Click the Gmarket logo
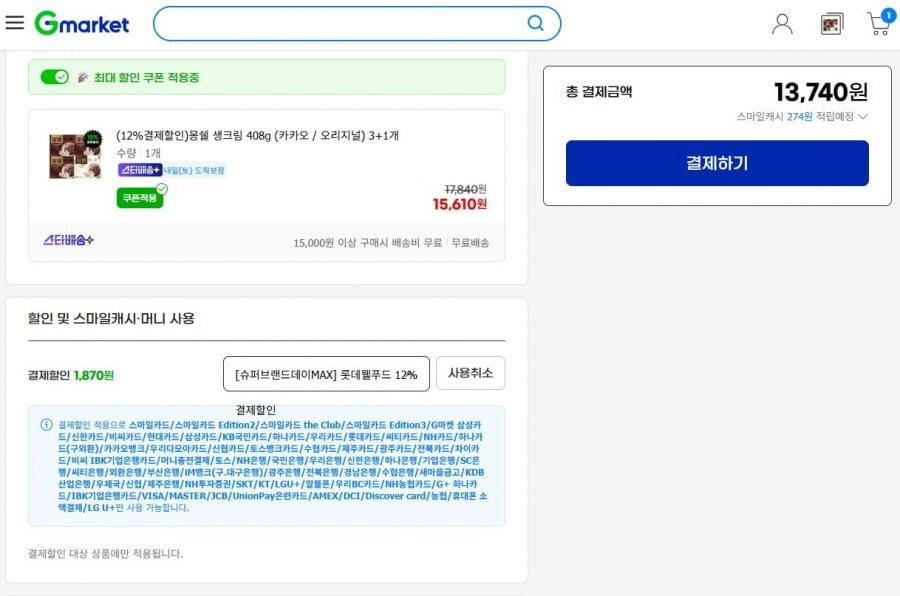 click(82, 24)
